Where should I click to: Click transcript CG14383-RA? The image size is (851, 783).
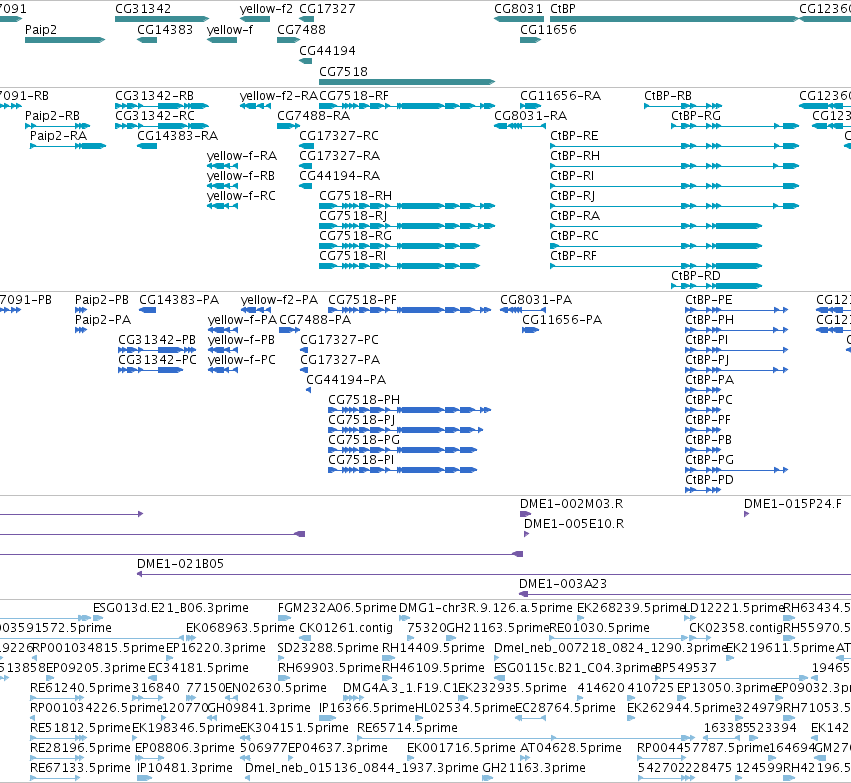(147, 146)
